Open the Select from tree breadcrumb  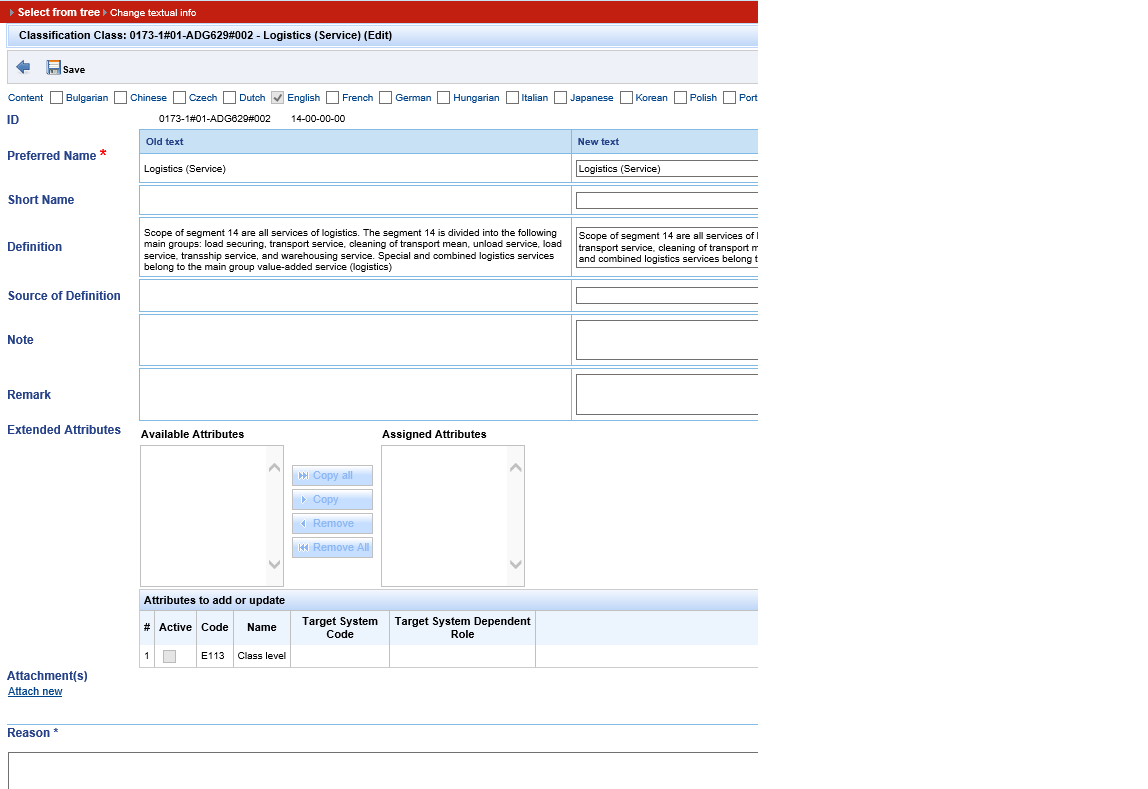58,12
